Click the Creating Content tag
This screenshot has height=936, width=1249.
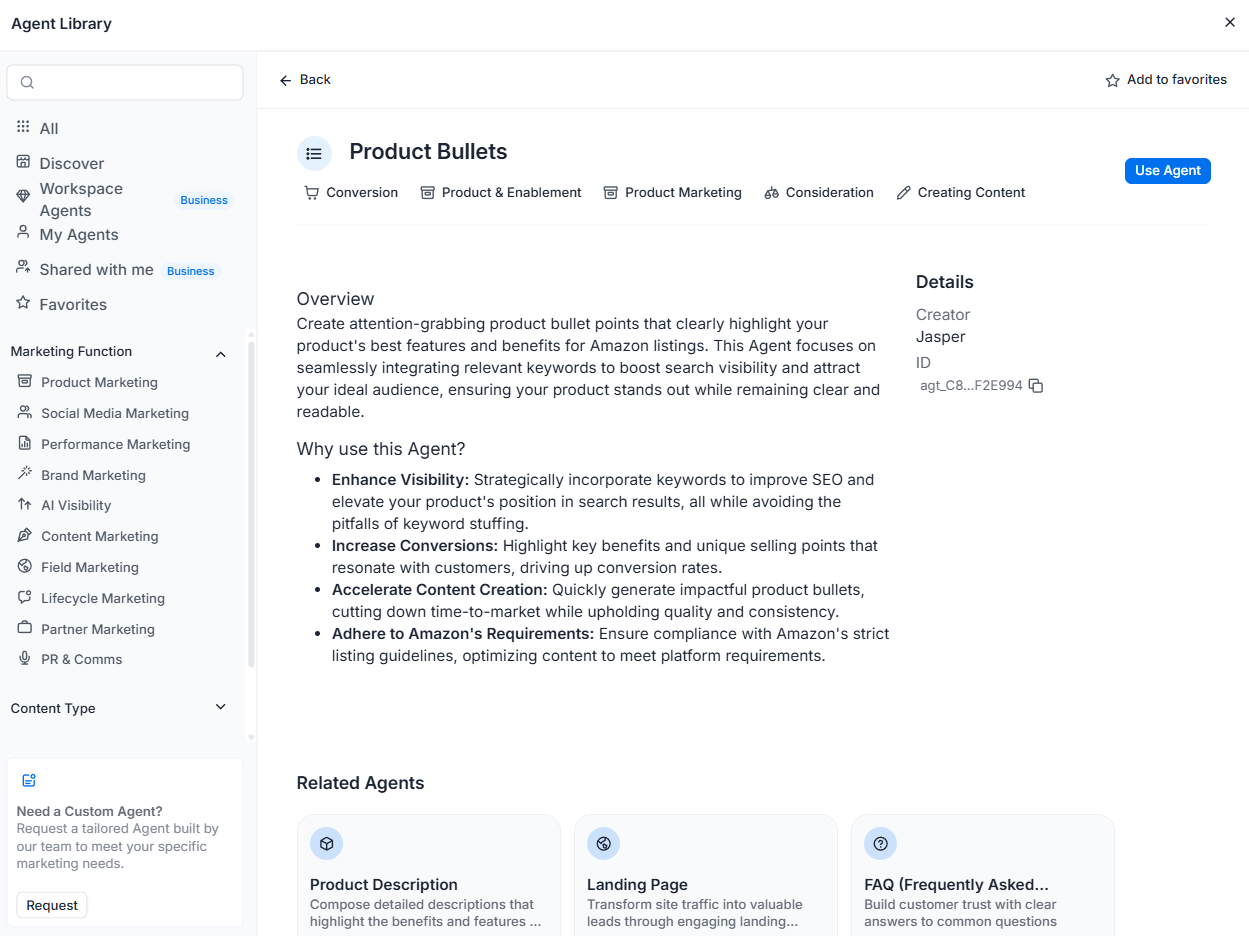click(960, 192)
